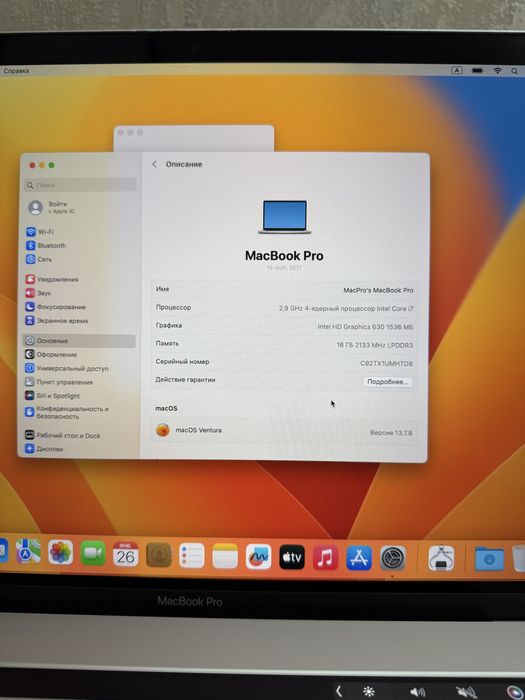Open the Справка menu in the menu bar

16,71
